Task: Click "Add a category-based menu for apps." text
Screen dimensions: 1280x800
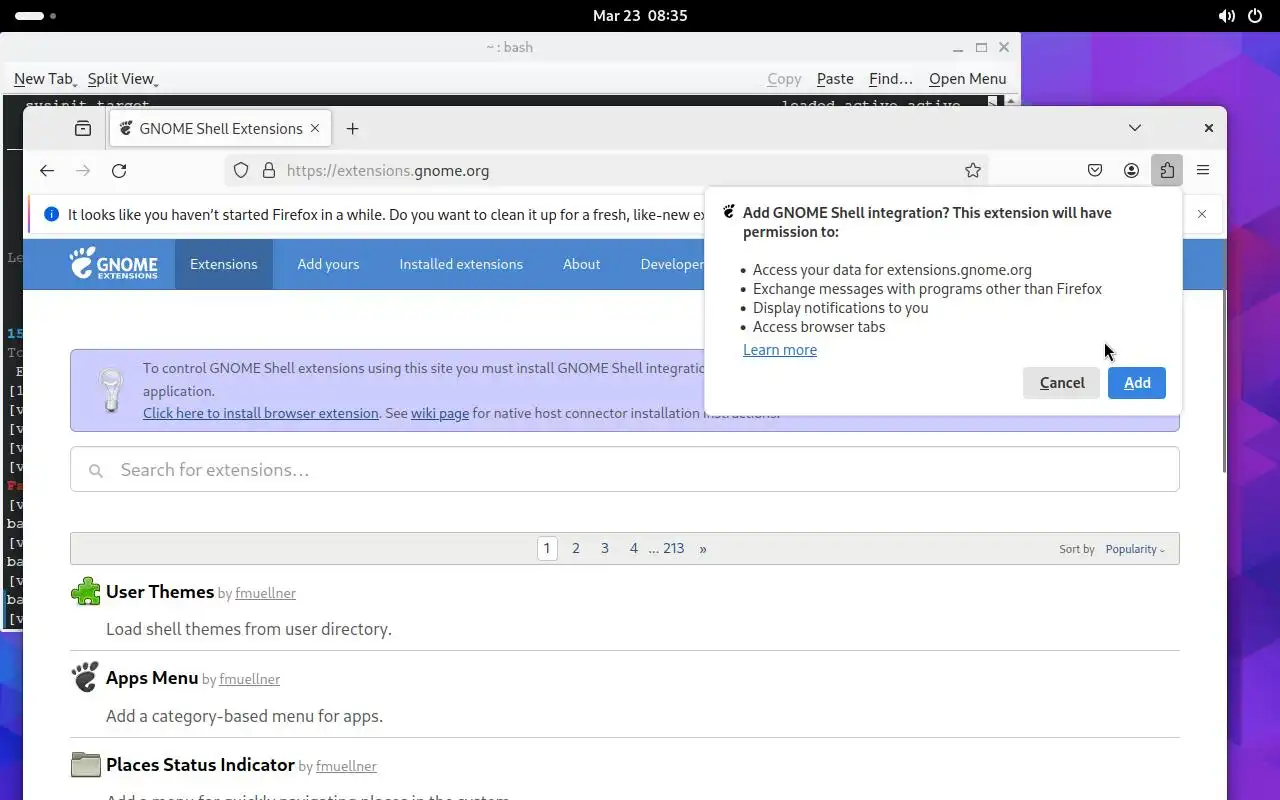Action: pyautogui.click(x=245, y=716)
